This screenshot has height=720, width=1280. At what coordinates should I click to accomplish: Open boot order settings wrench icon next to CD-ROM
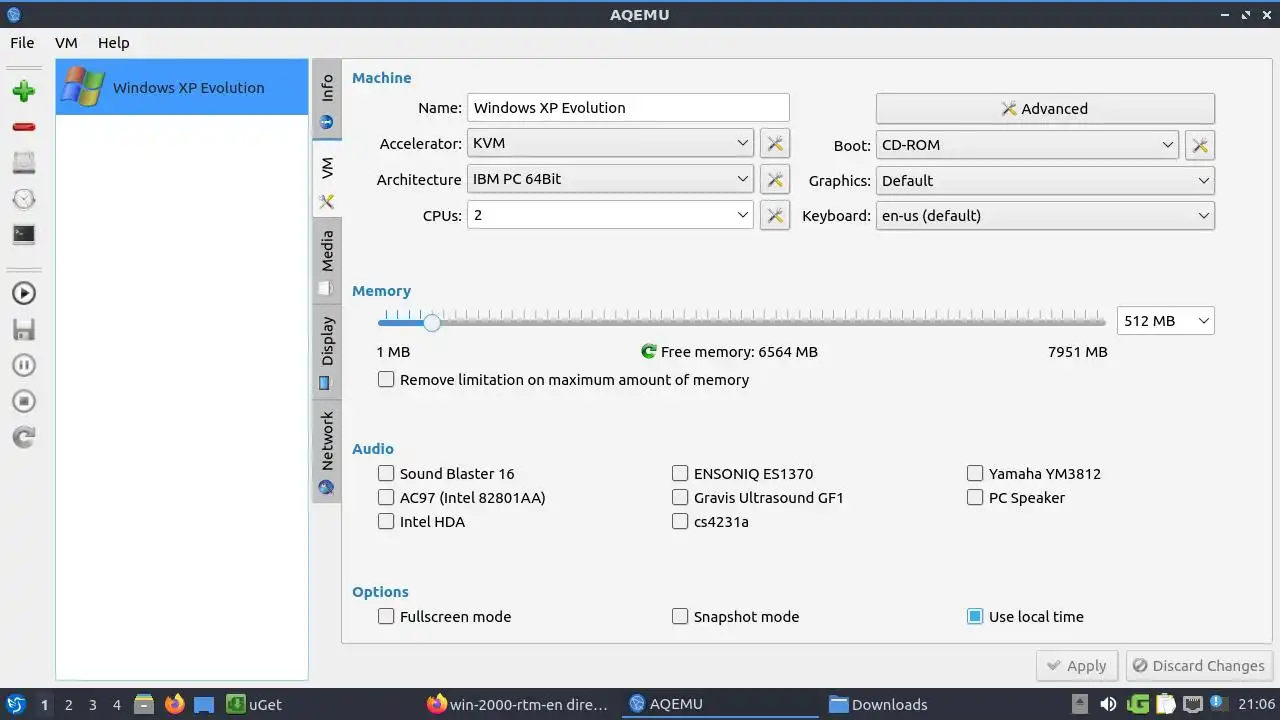tap(1199, 145)
